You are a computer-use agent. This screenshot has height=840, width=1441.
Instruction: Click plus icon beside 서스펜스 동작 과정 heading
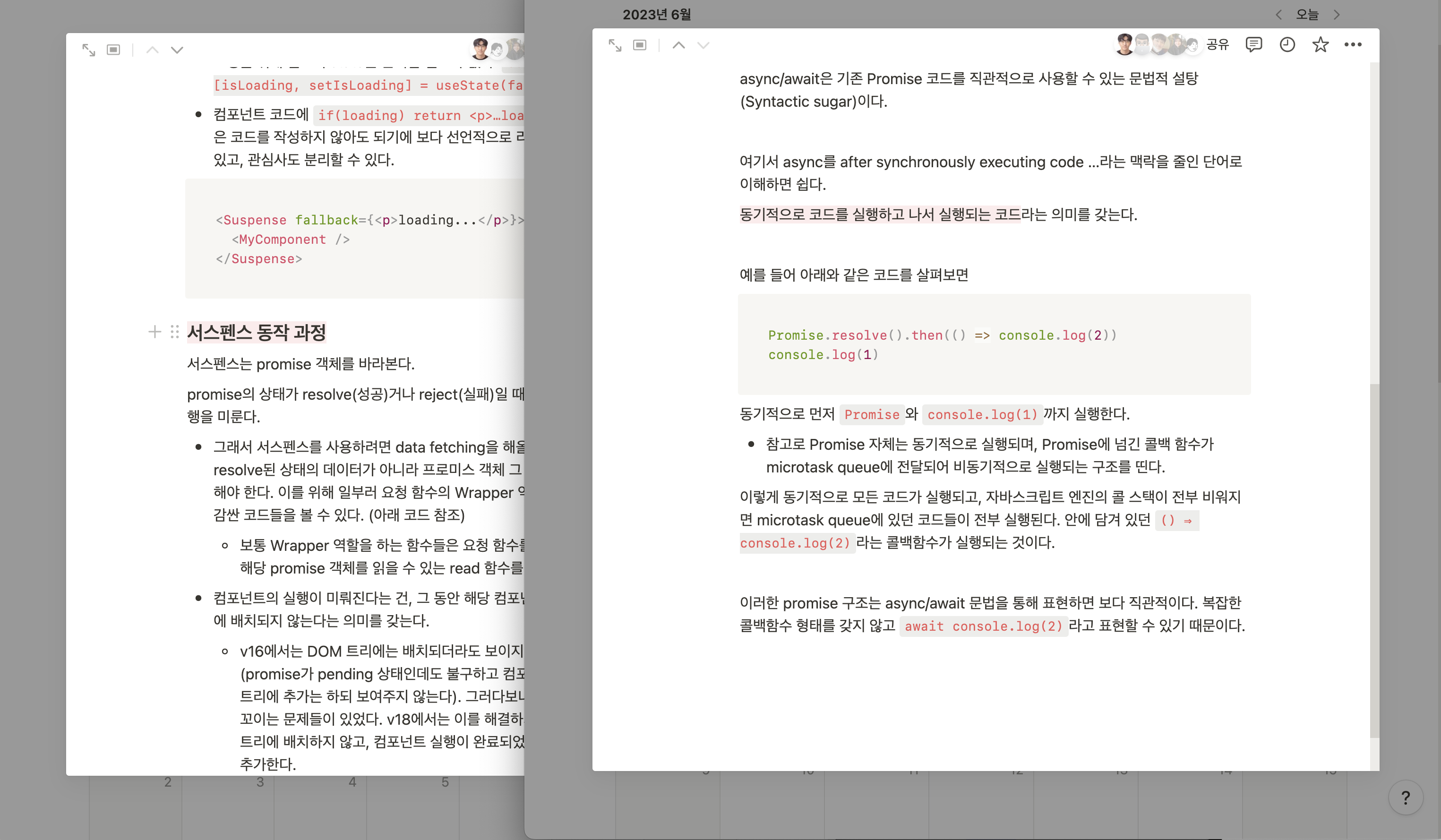coord(154,332)
